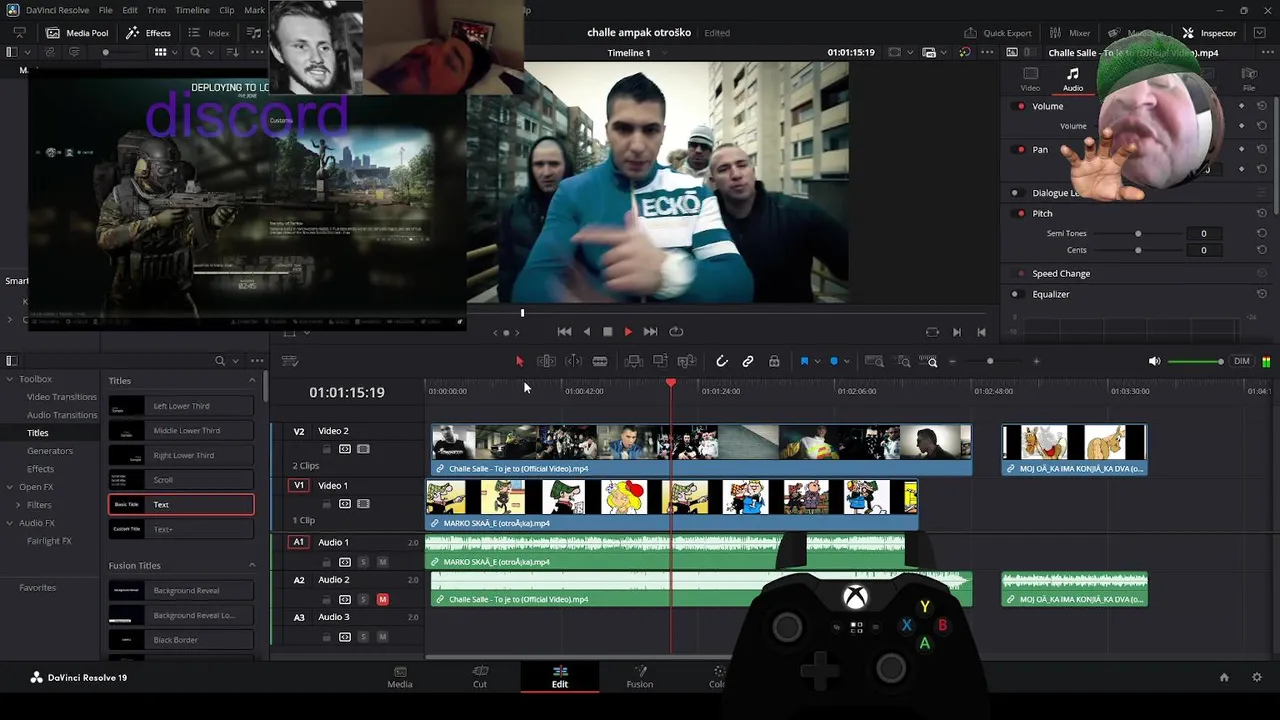The image size is (1280, 720).
Task: Disable Video 1 track with filmstrip icon
Action: pos(363,504)
